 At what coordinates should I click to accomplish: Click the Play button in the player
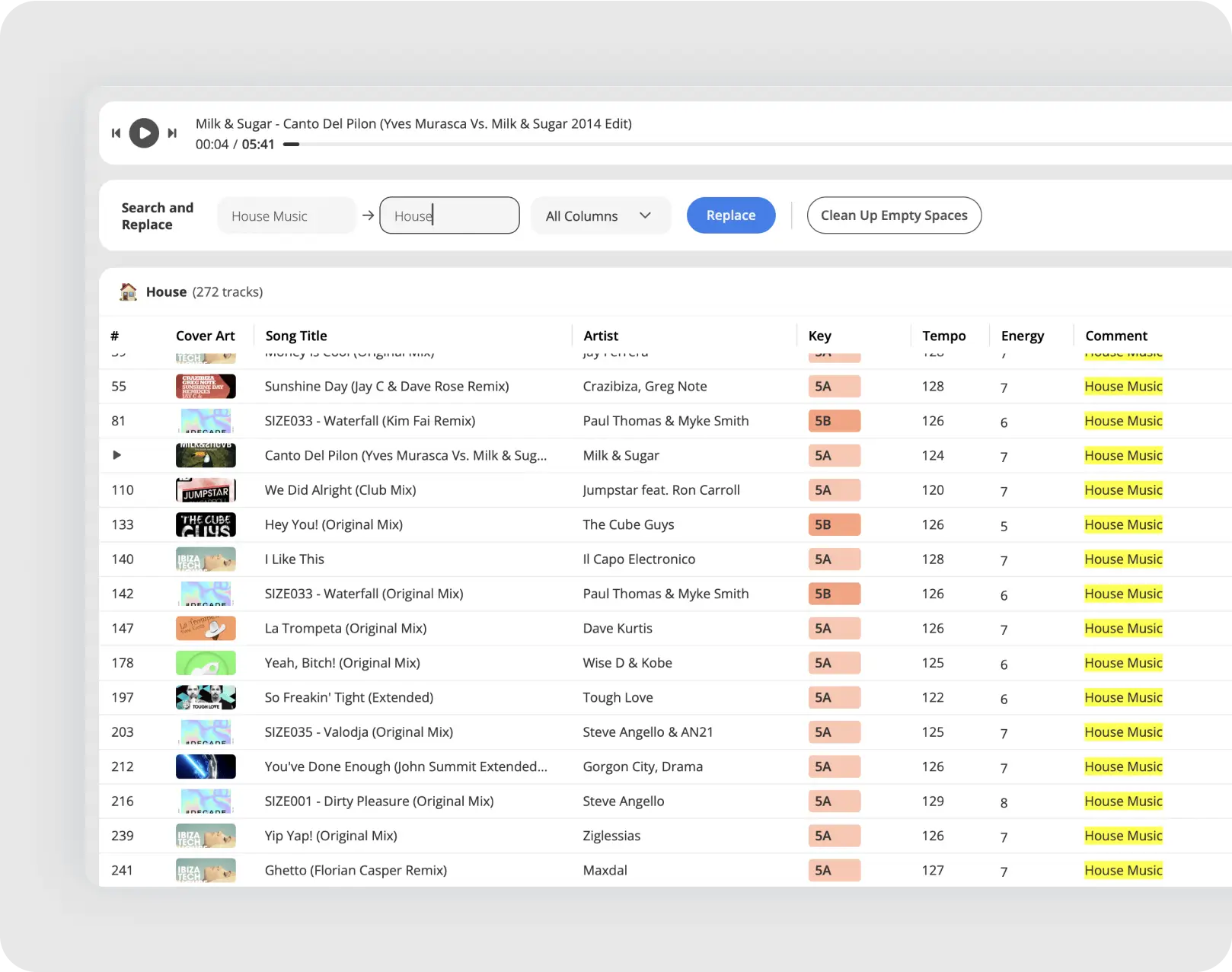(x=144, y=133)
